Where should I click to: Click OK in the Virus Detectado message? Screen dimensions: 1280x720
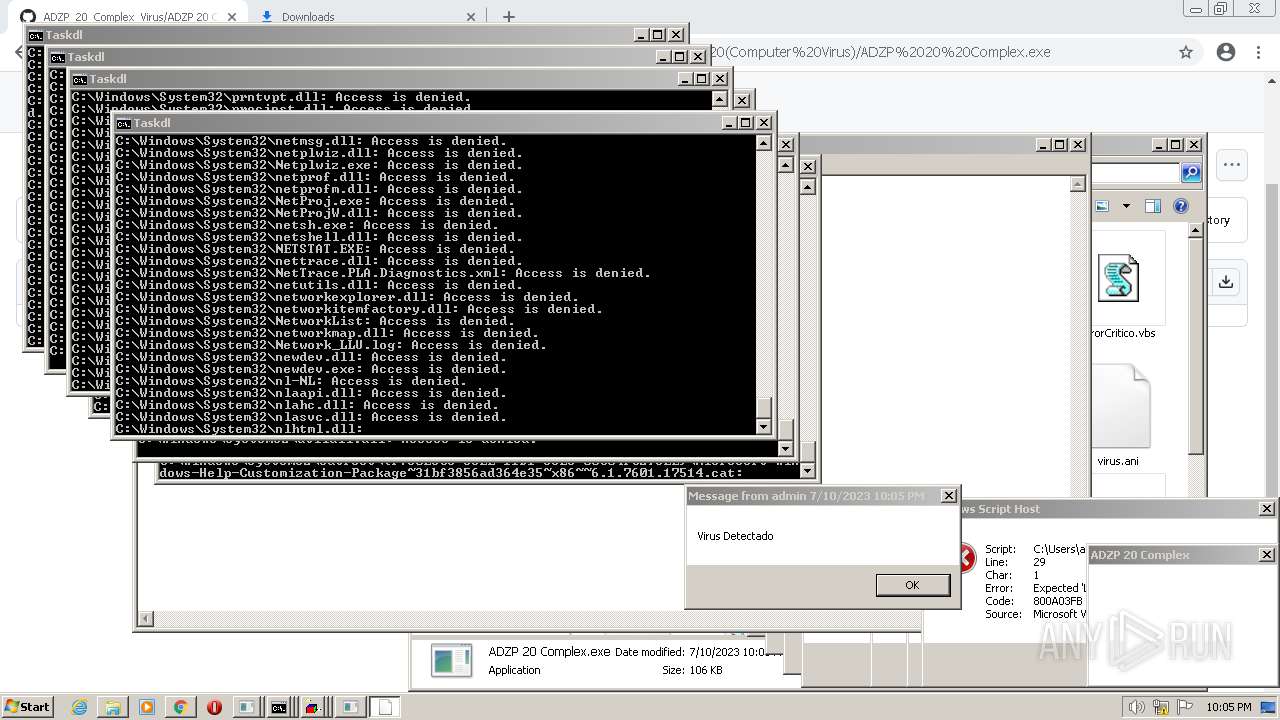912,585
